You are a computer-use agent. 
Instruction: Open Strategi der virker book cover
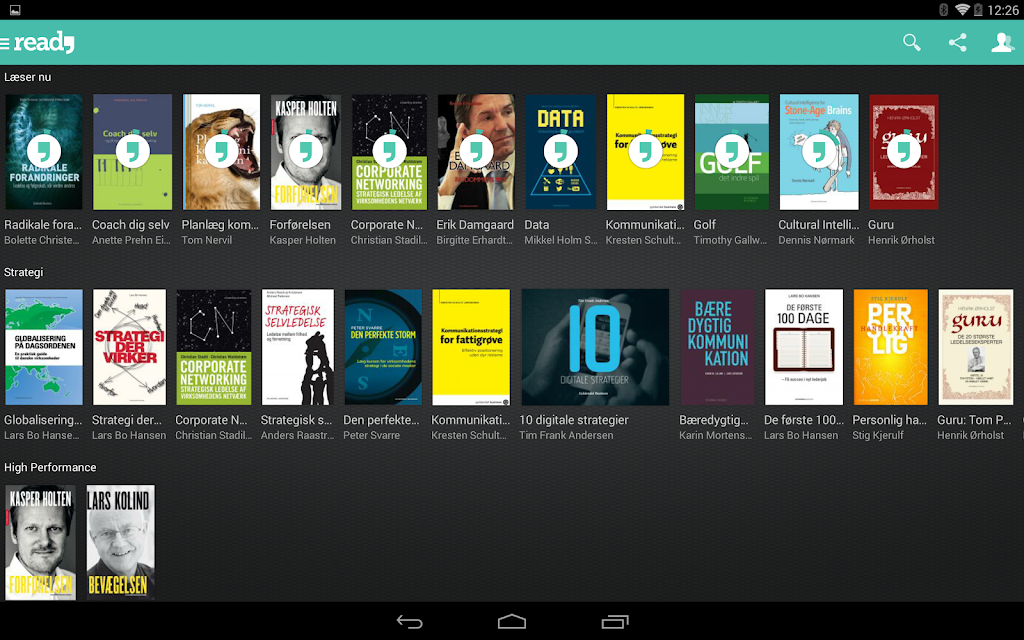[x=129, y=347]
